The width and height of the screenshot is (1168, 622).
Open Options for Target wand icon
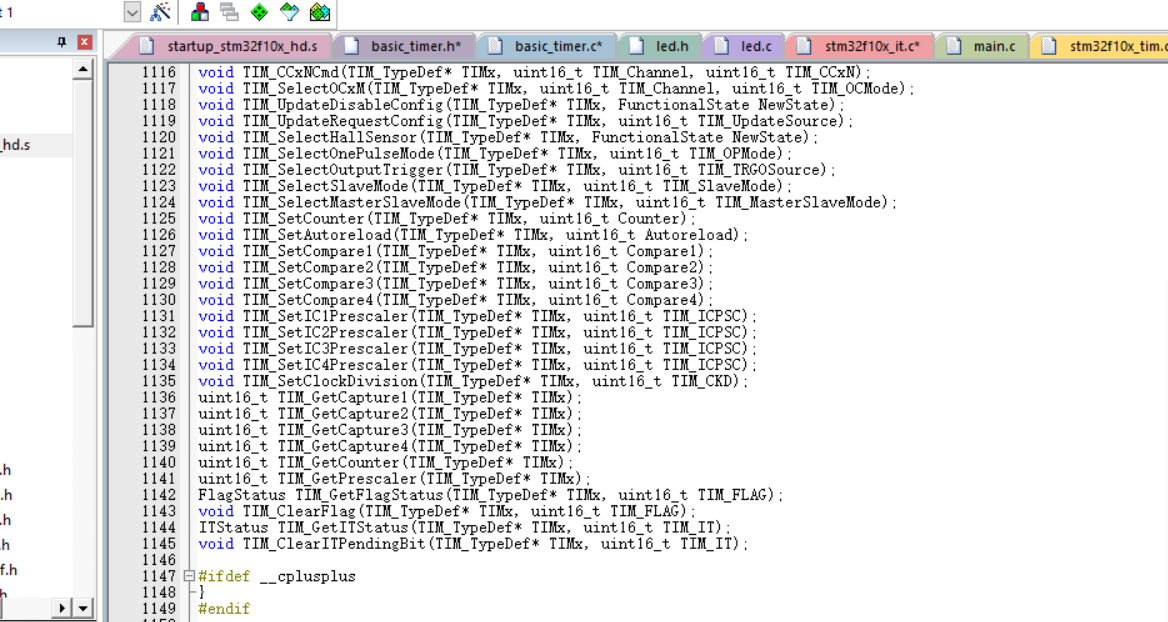[160, 12]
